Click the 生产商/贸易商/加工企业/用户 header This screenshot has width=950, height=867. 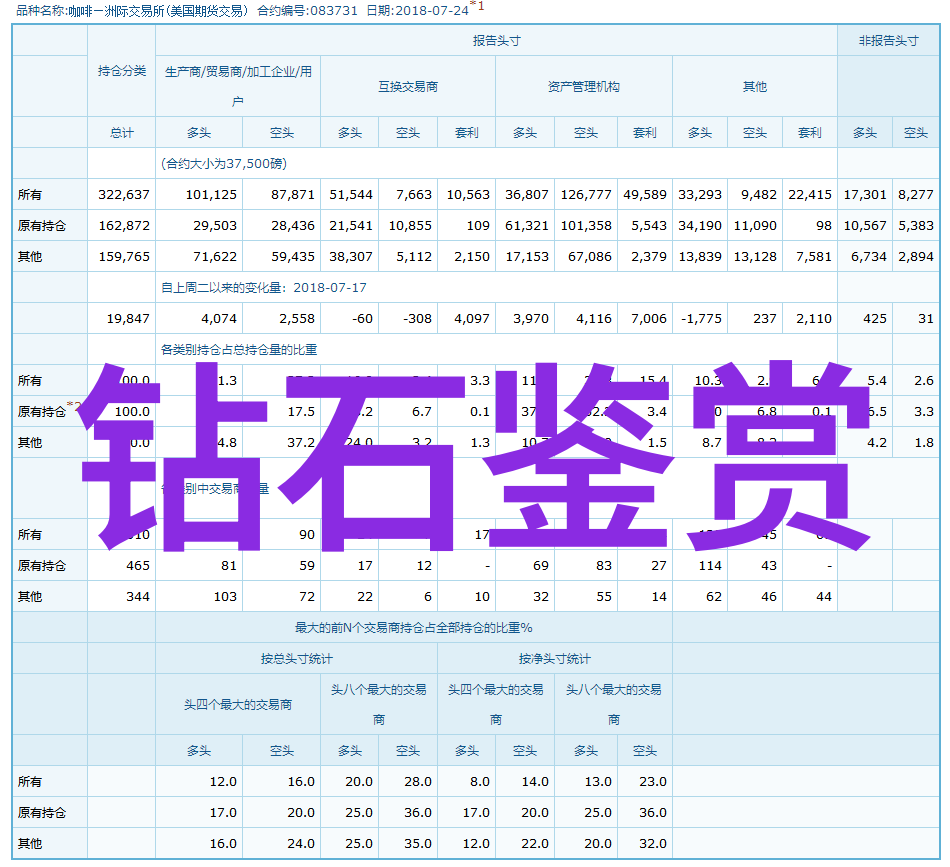[x=238, y=86]
